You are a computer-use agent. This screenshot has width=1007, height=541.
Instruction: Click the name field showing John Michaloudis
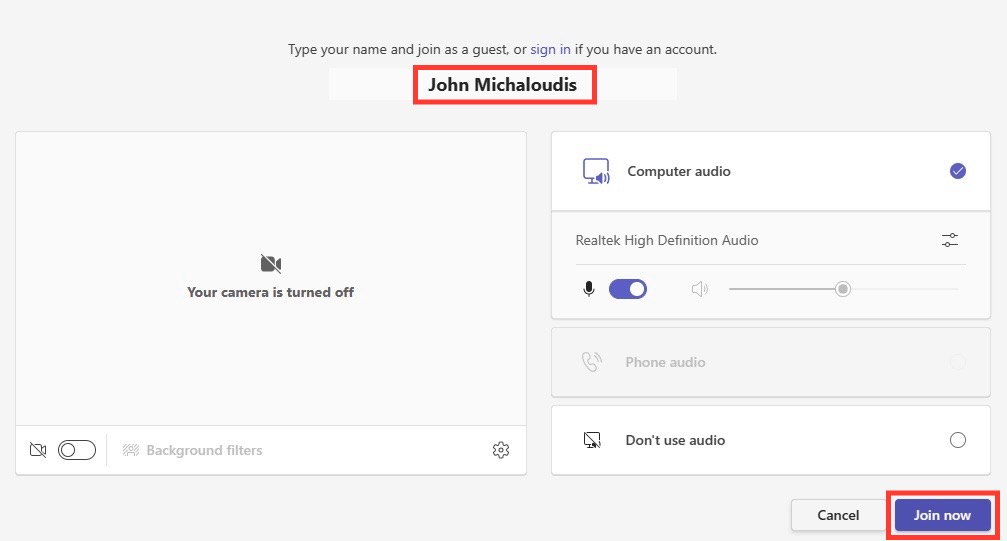pos(503,84)
